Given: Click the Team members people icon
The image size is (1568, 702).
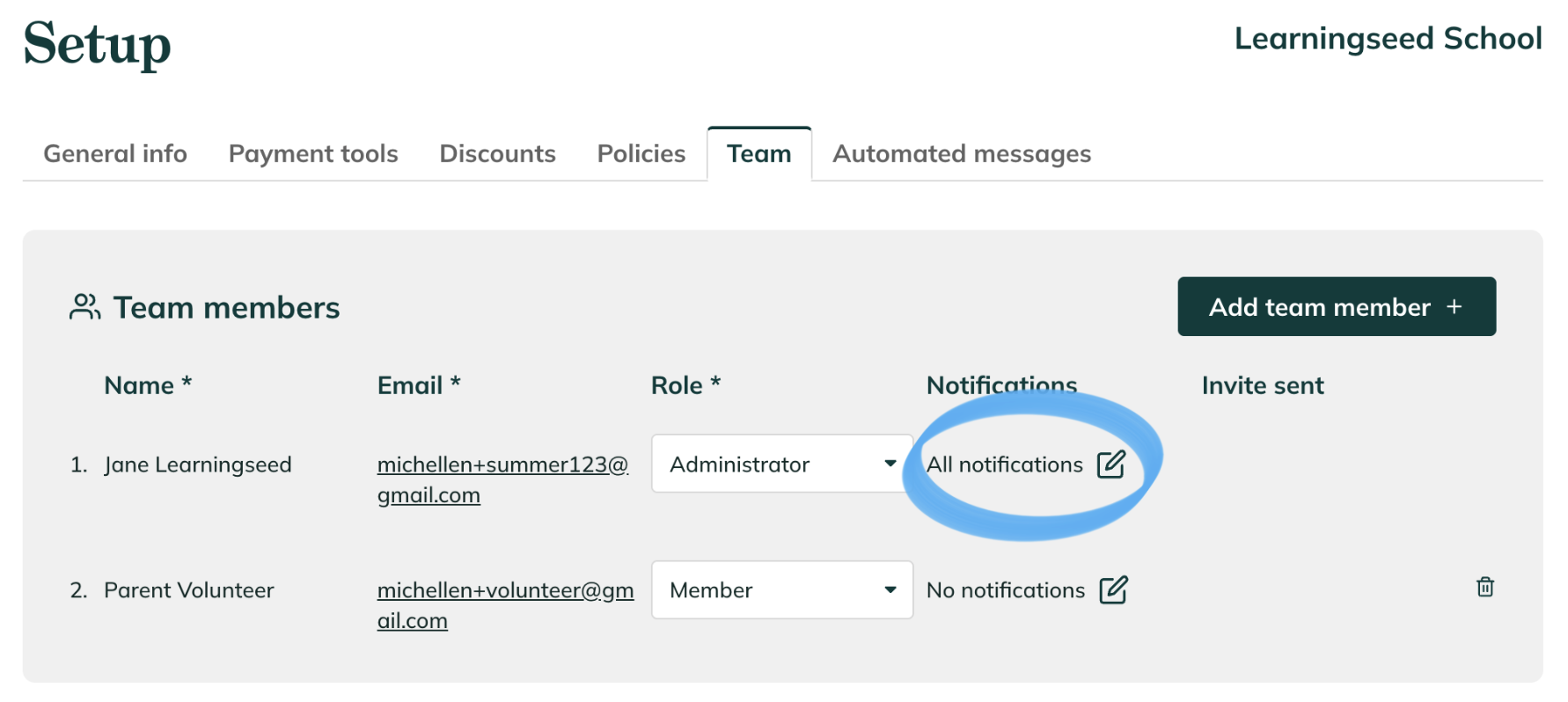Looking at the screenshot, I should coord(85,307).
